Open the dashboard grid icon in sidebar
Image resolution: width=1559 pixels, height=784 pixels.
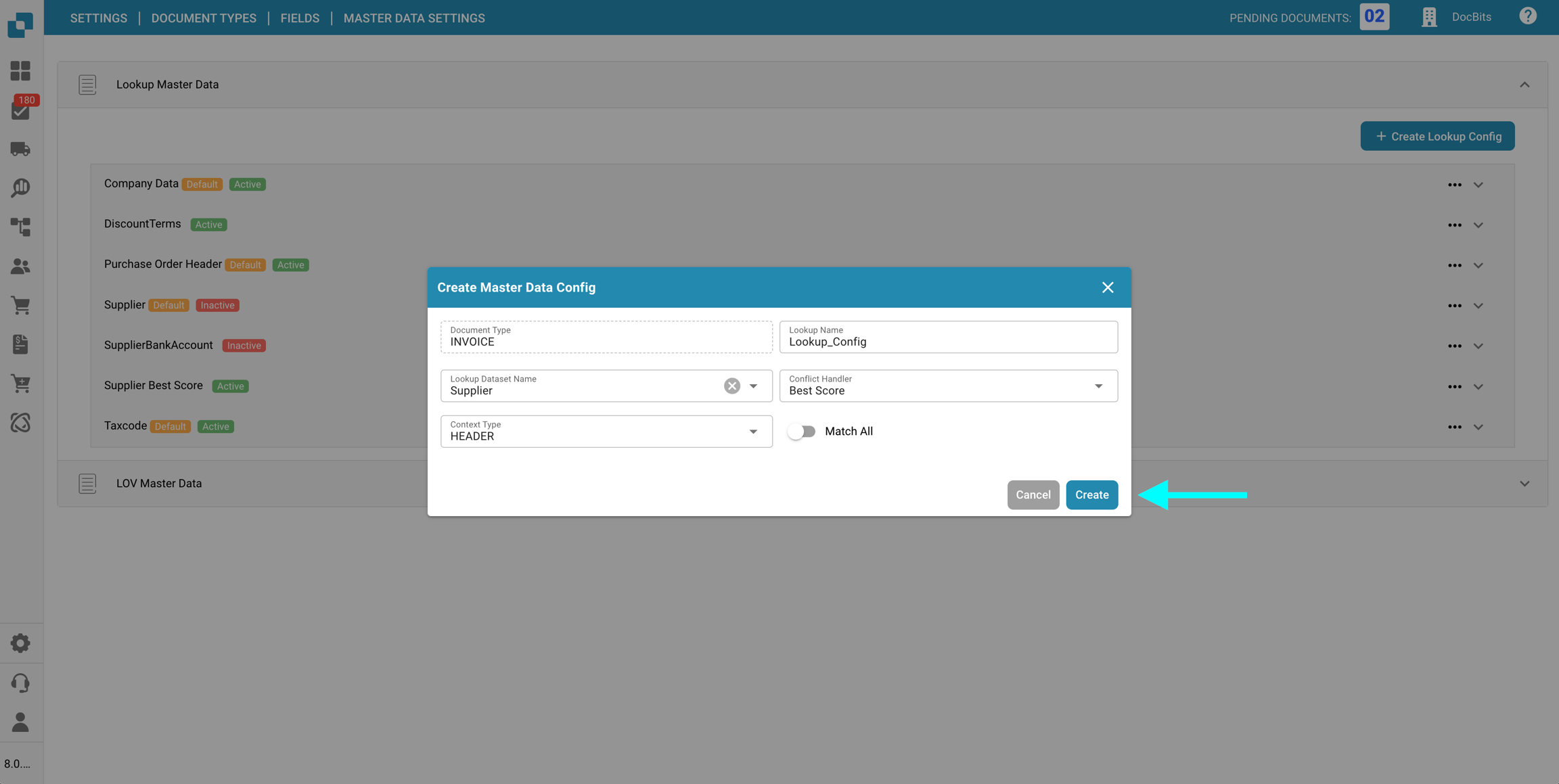point(20,71)
